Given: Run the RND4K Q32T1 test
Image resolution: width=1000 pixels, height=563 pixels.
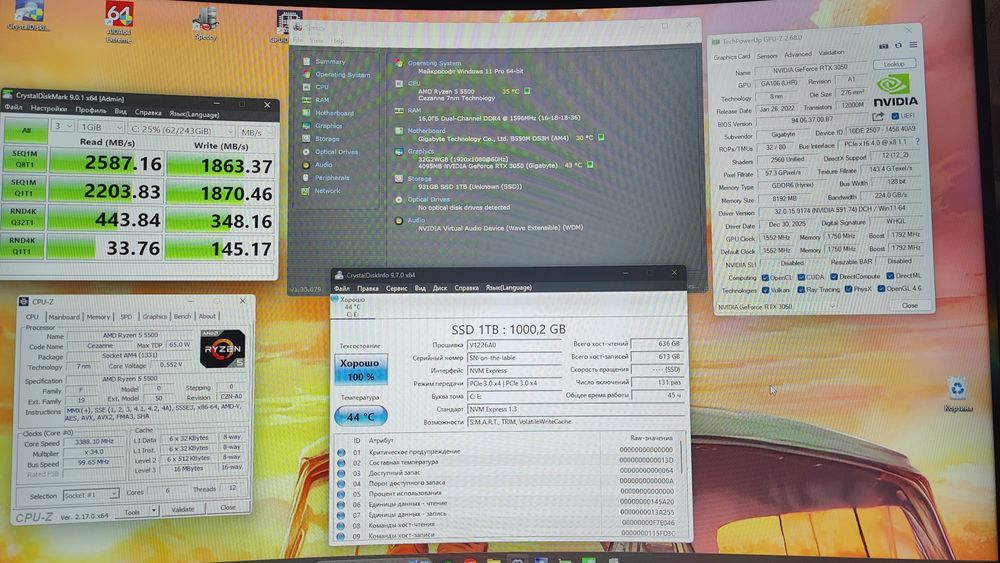Looking at the screenshot, I should (23, 216).
